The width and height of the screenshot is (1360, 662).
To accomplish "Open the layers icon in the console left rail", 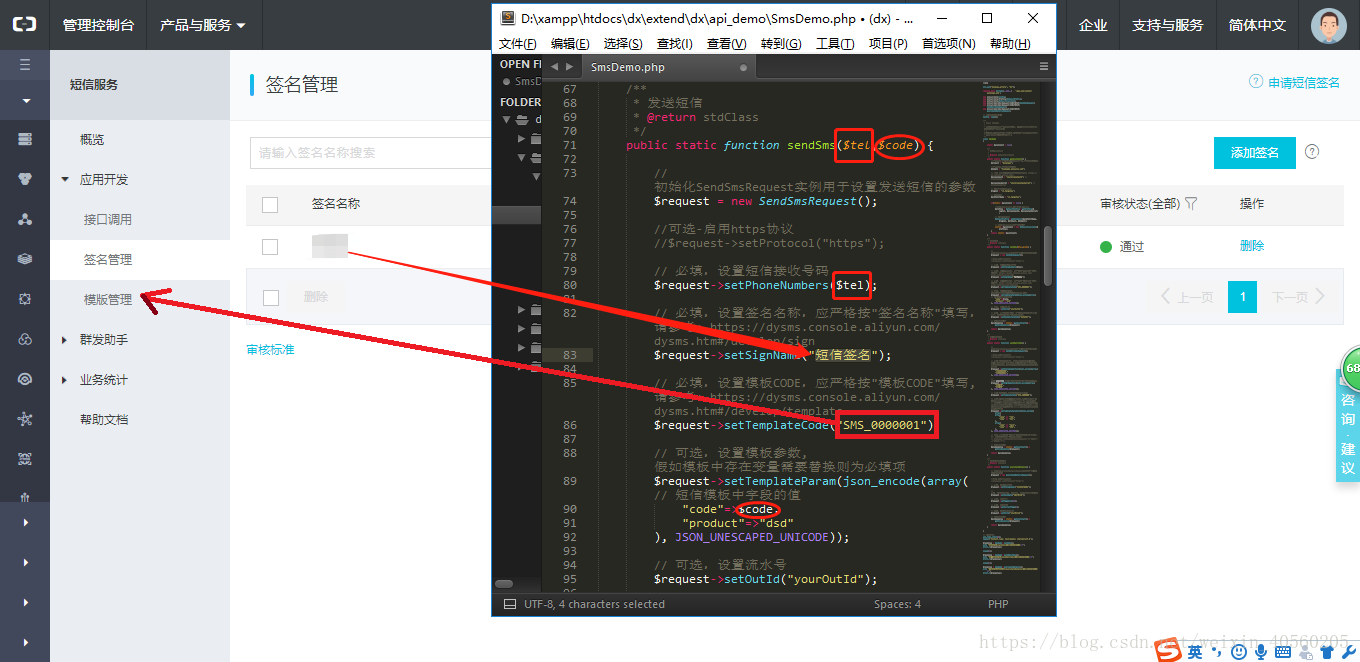I will [25, 259].
